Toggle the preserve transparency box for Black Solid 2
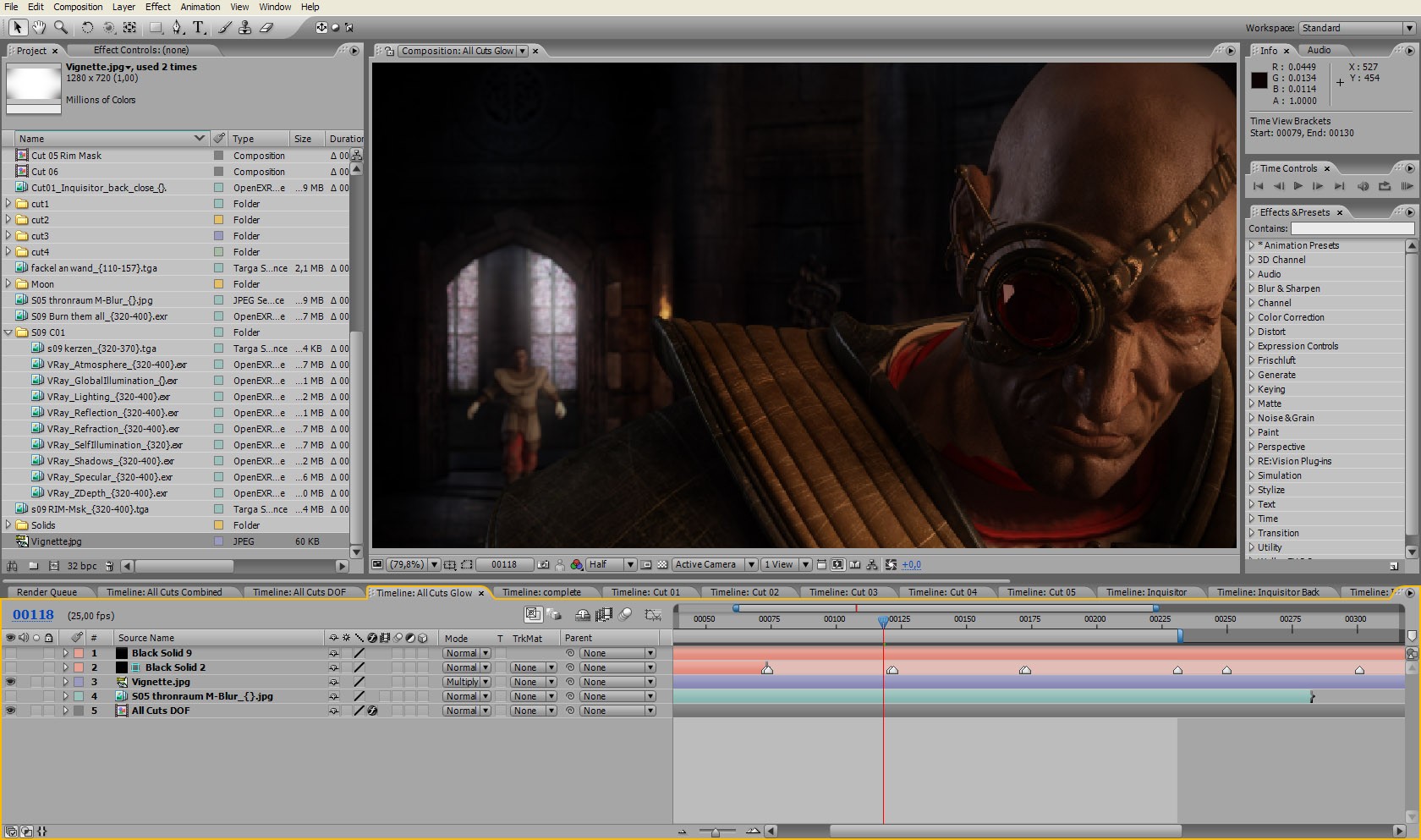Image resolution: width=1421 pixels, height=840 pixels. tap(502, 667)
